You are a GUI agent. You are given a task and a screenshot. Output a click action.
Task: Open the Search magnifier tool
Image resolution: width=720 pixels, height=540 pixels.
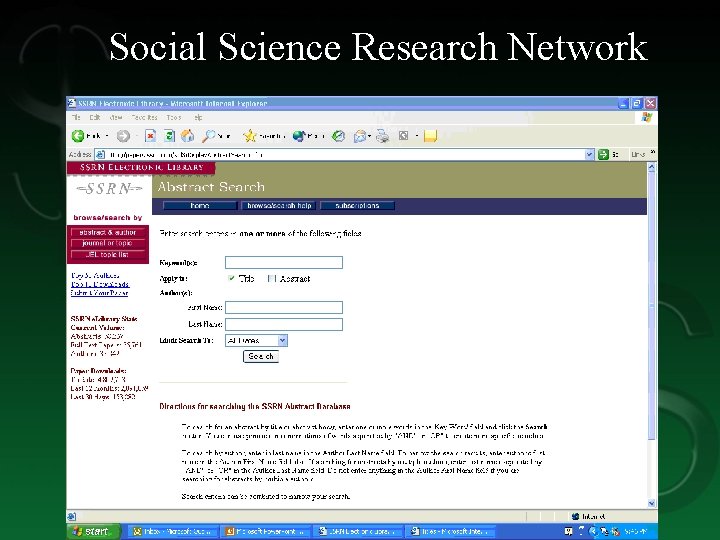click(209, 136)
